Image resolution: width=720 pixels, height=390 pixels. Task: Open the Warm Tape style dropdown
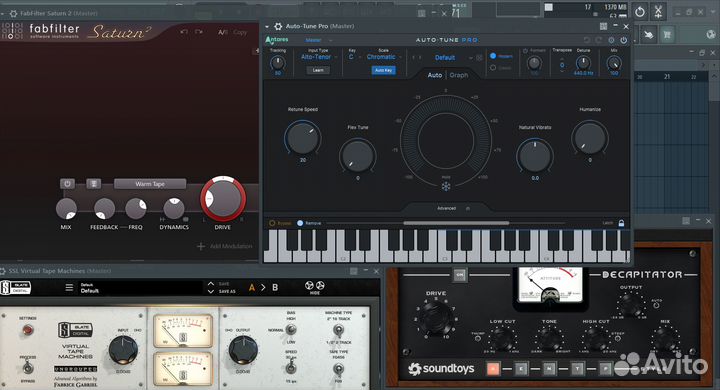[x=150, y=184]
